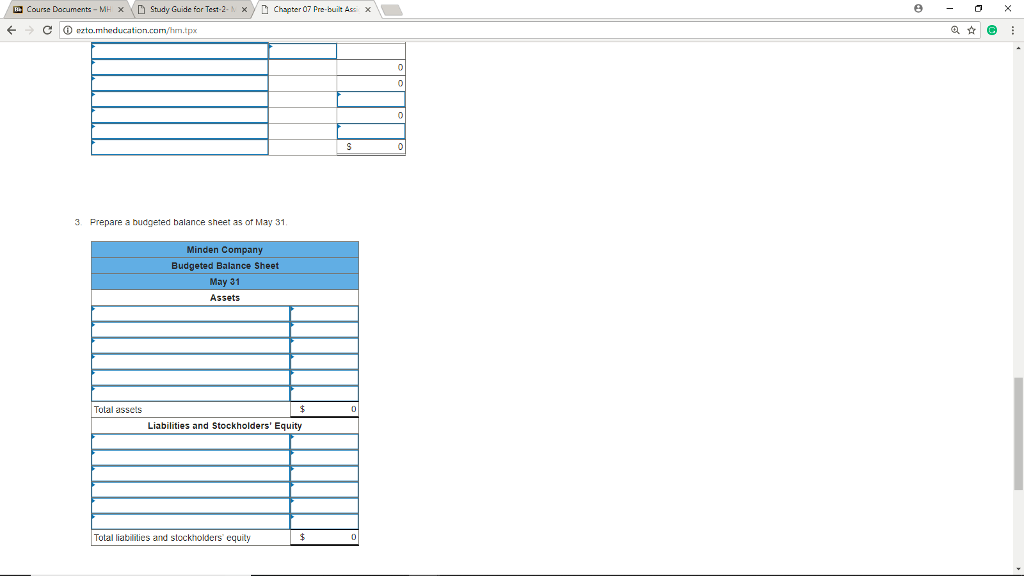Click the liability amount field above Total liabilities
Screen dimensions: 1024x576
[325, 522]
